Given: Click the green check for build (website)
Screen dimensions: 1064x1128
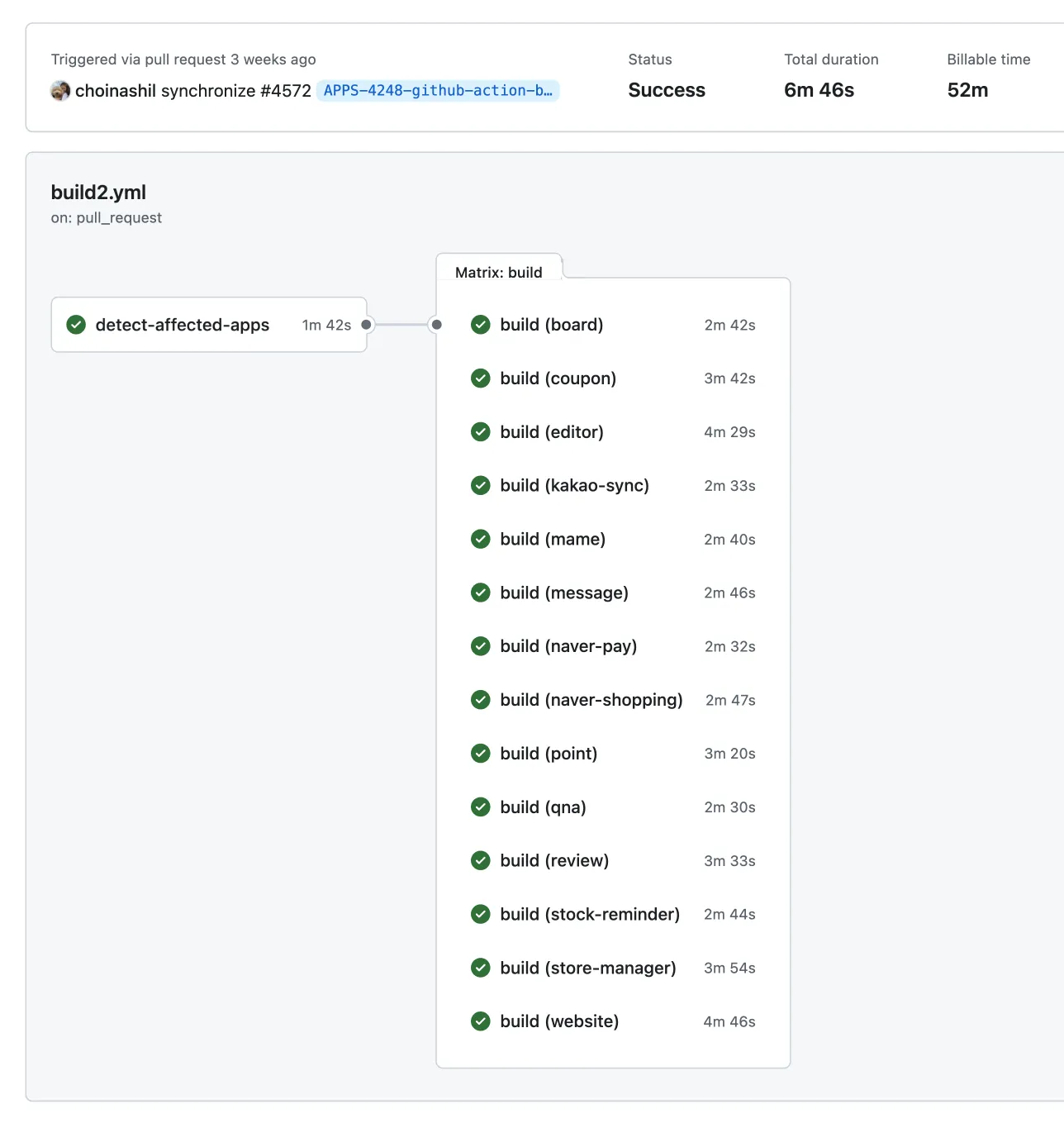Looking at the screenshot, I should 480,1021.
